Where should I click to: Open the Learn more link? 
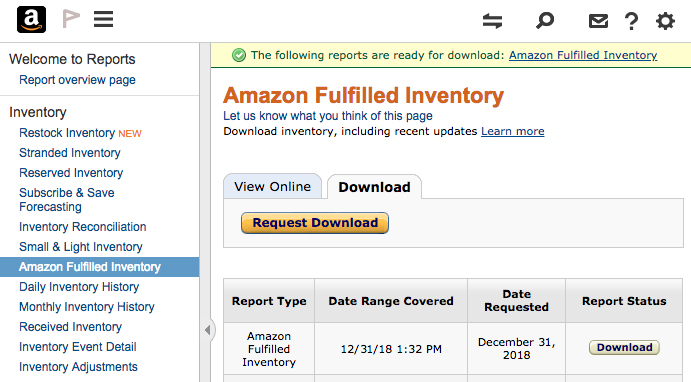[x=513, y=131]
